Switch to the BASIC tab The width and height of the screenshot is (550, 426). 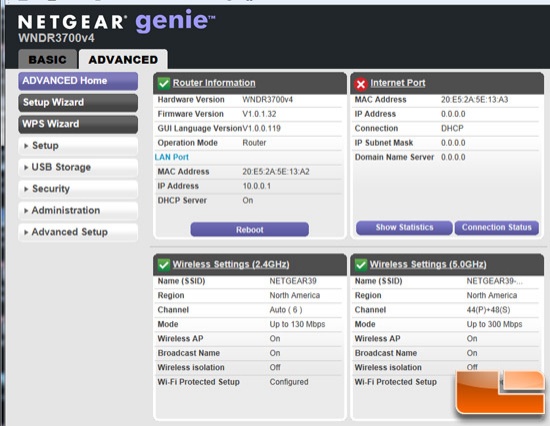tap(47, 59)
